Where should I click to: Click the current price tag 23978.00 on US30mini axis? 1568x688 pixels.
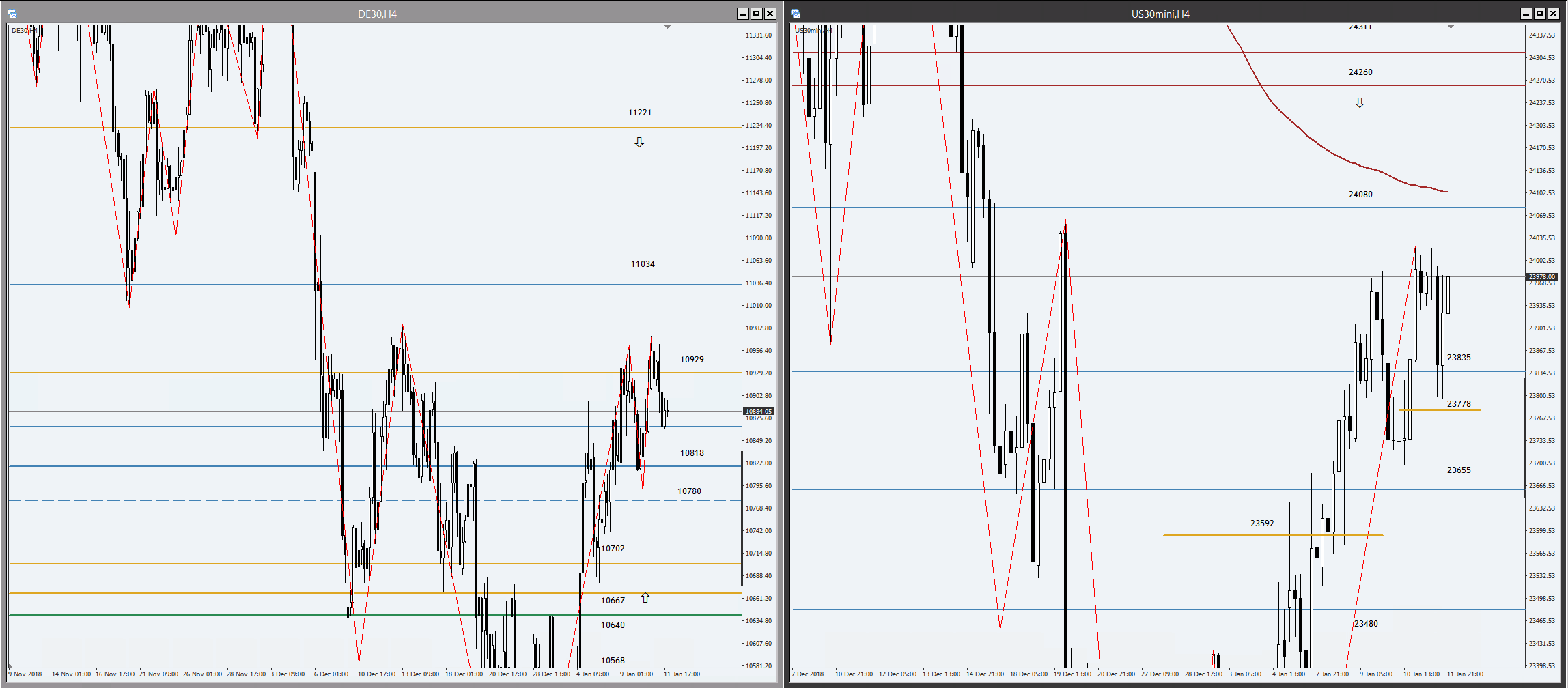tap(1542, 277)
